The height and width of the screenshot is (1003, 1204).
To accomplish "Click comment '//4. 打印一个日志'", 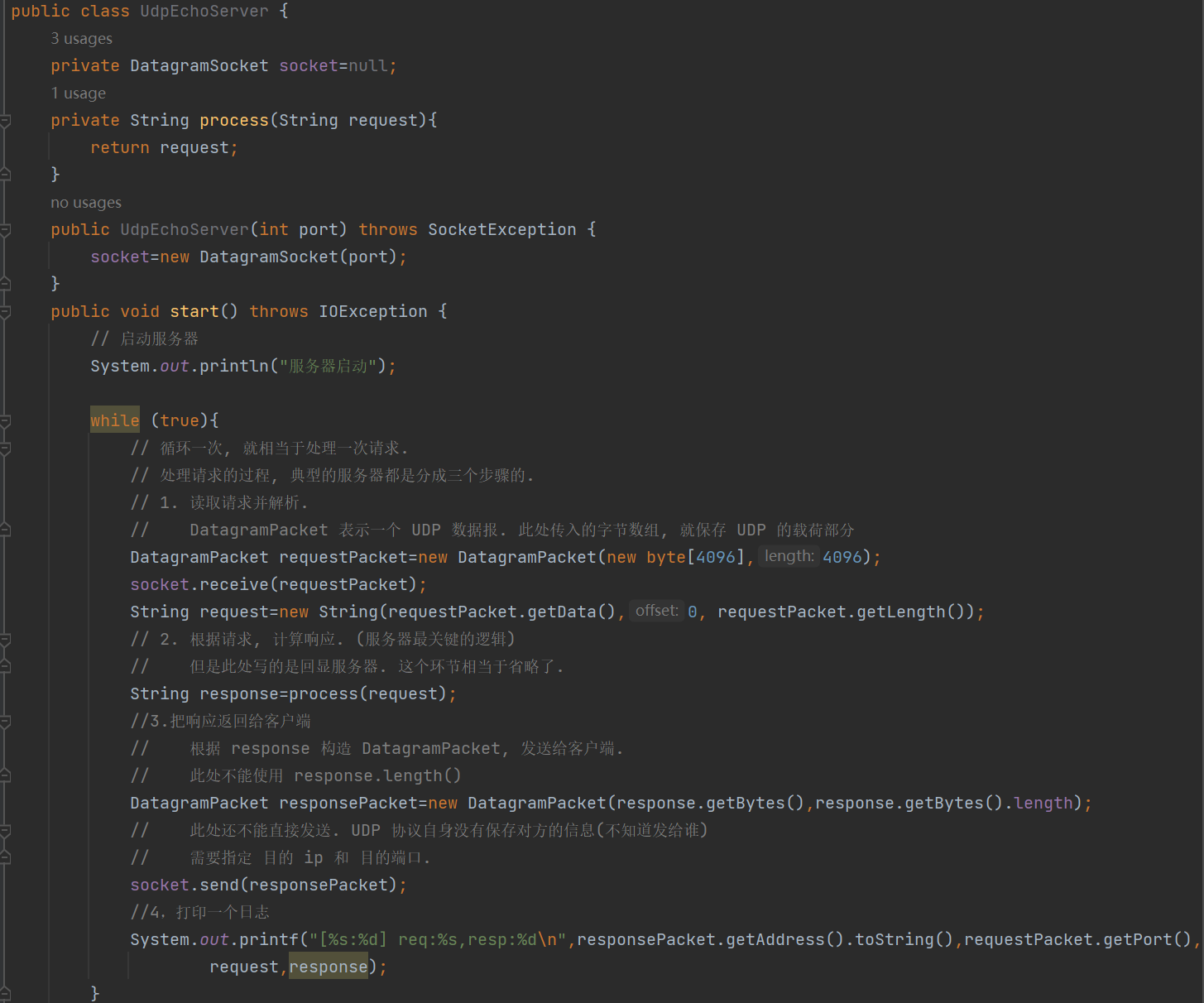I will [x=199, y=913].
